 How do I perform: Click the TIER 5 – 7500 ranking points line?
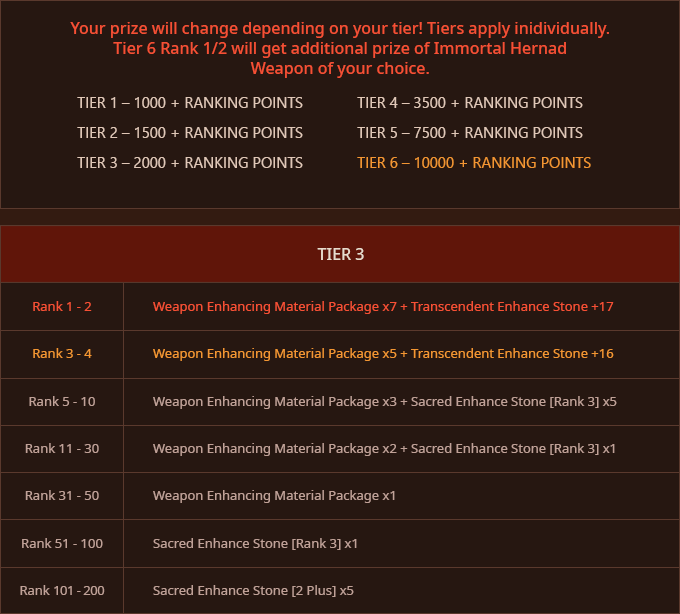470,133
